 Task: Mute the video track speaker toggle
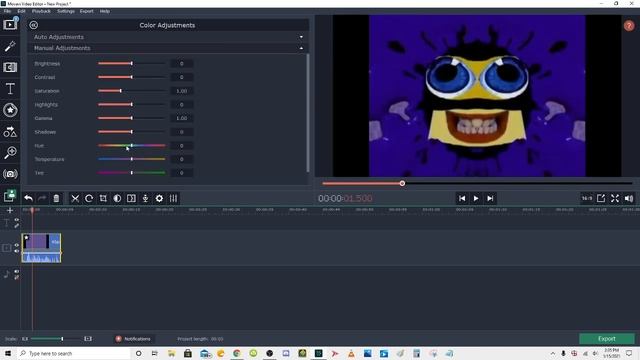pyautogui.click(x=17, y=251)
